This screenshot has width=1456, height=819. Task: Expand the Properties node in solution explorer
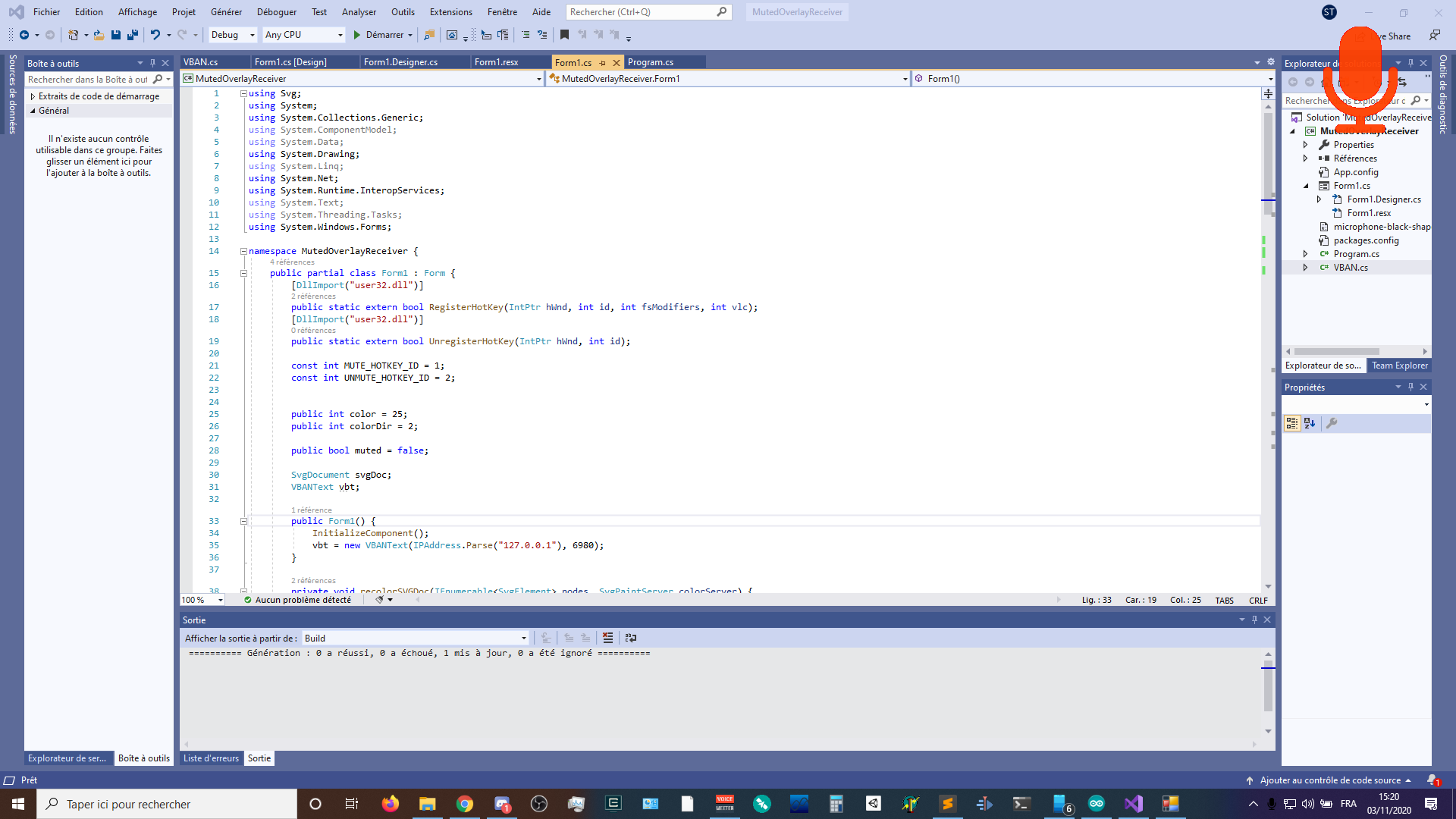(1306, 145)
